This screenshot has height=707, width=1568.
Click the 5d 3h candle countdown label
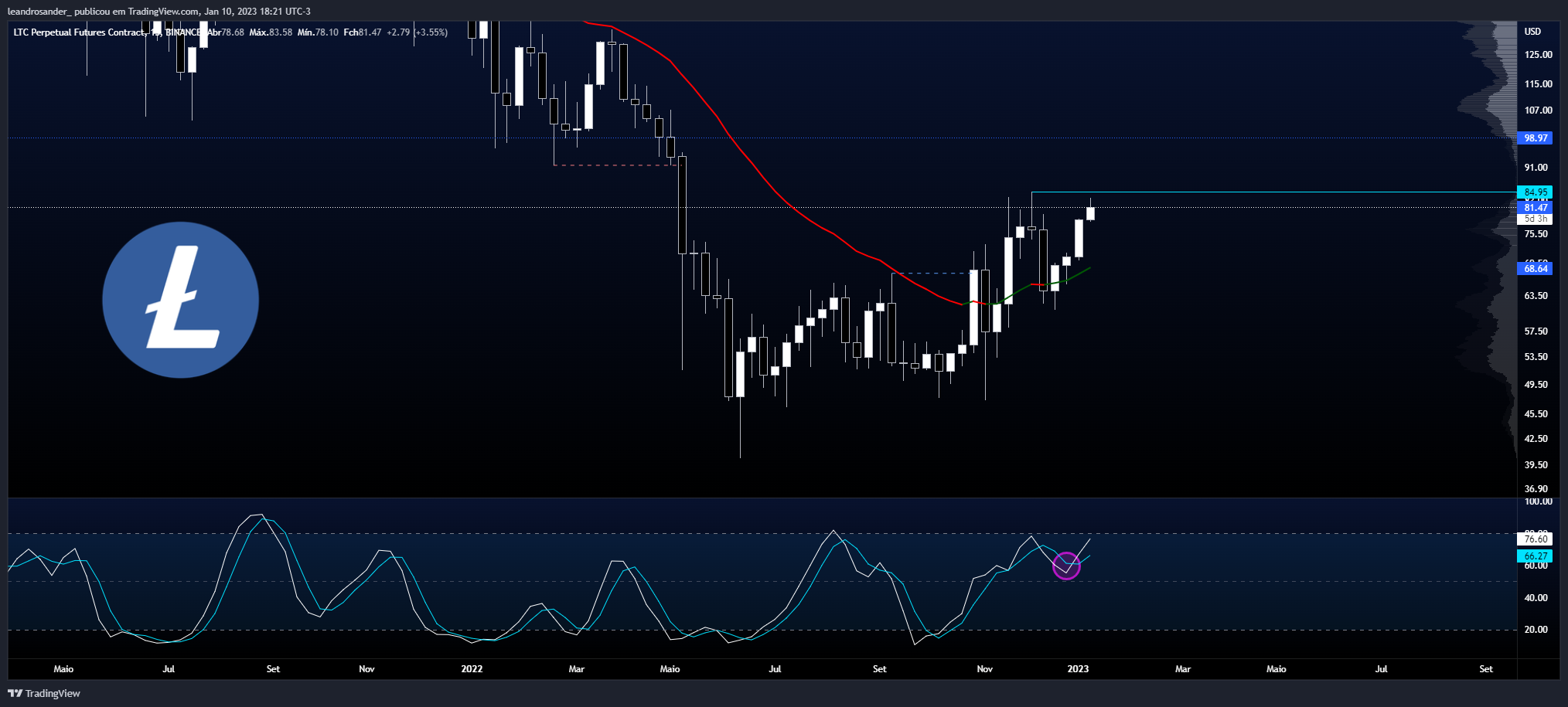point(1535,219)
